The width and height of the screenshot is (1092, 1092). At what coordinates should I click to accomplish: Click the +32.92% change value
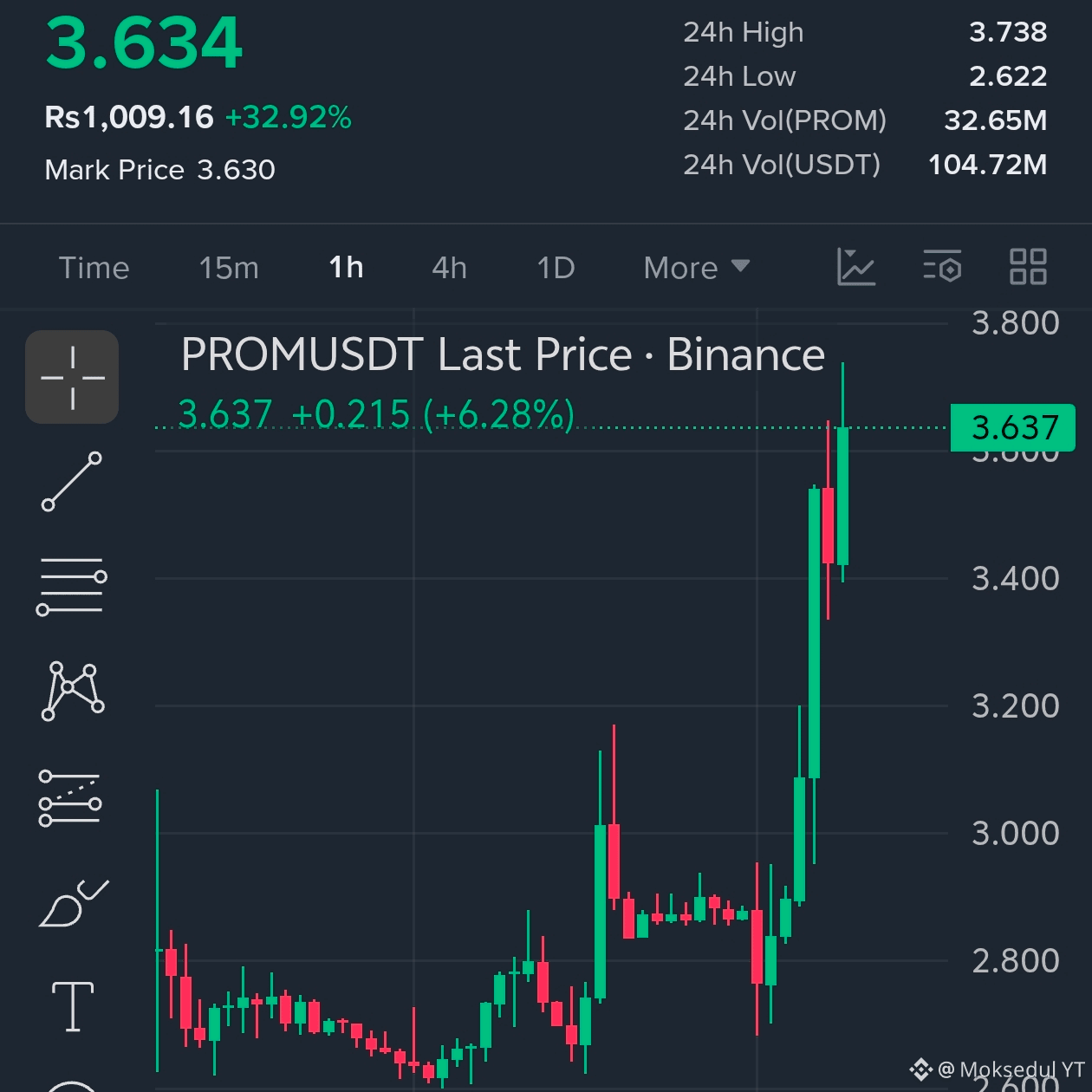click(x=288, y=117)
